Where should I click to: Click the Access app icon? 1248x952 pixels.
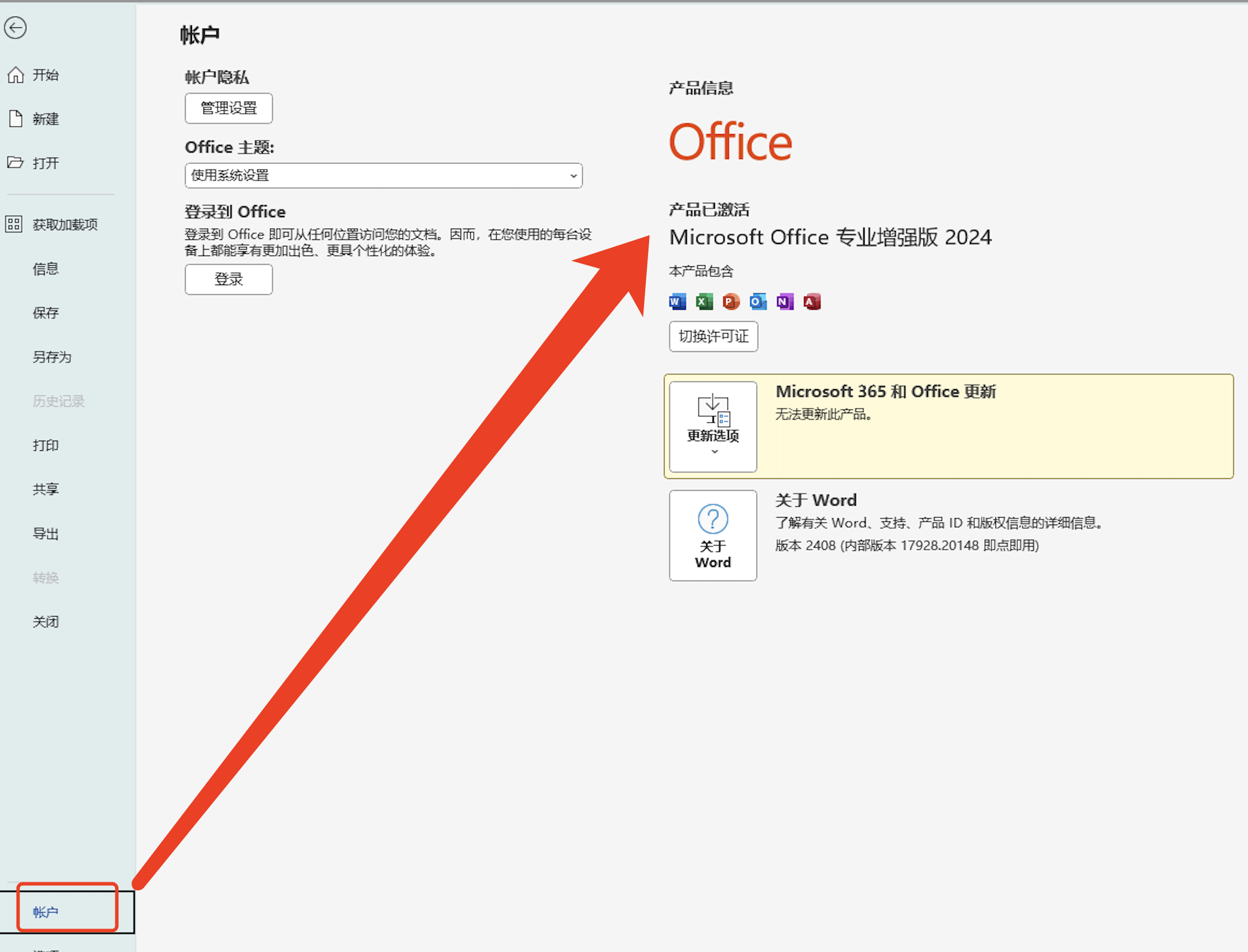click(x=811, y=301)
